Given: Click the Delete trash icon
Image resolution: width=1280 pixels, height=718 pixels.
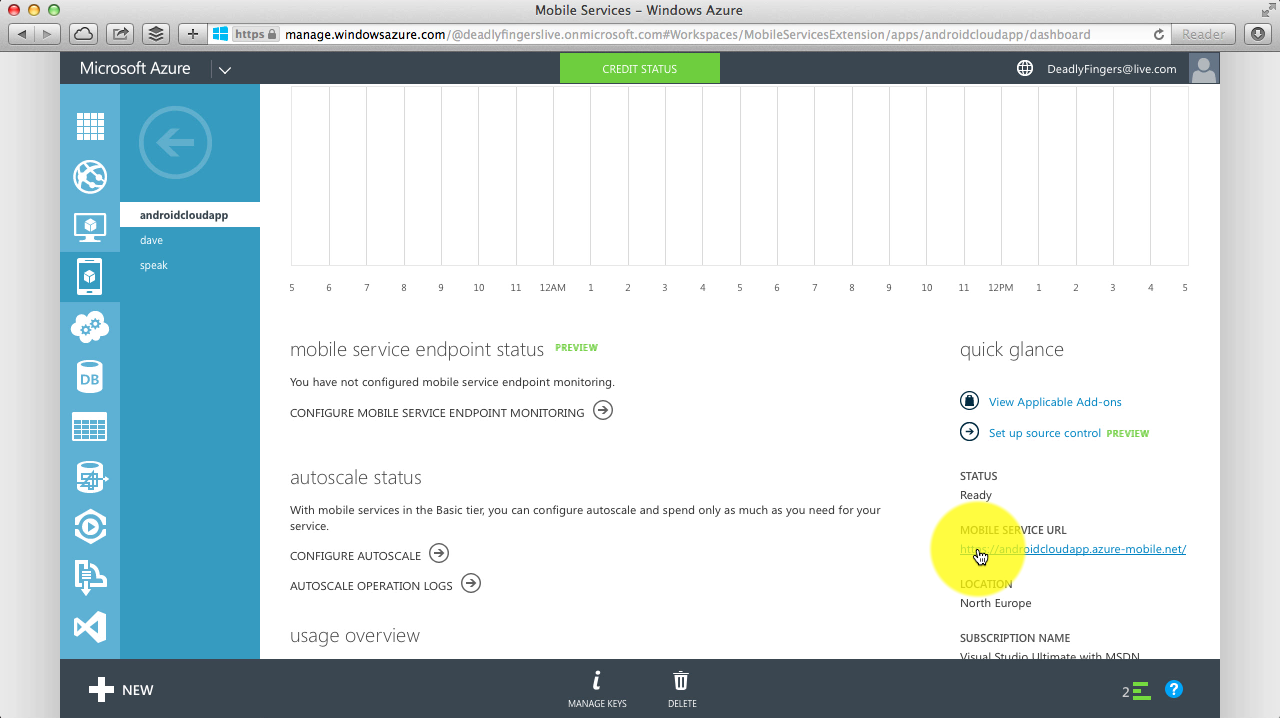Looking at the screenshot, I should [681, 681].
